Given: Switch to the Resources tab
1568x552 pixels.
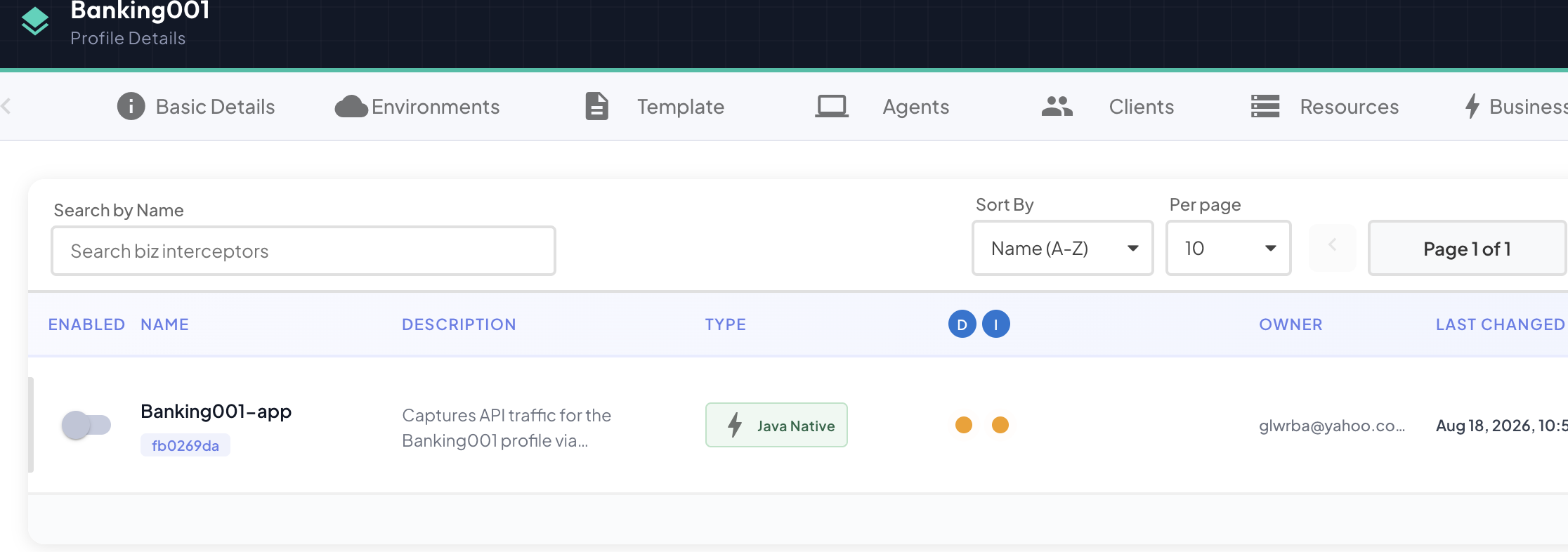Looking at the screenshot, I should point(1325,107).
